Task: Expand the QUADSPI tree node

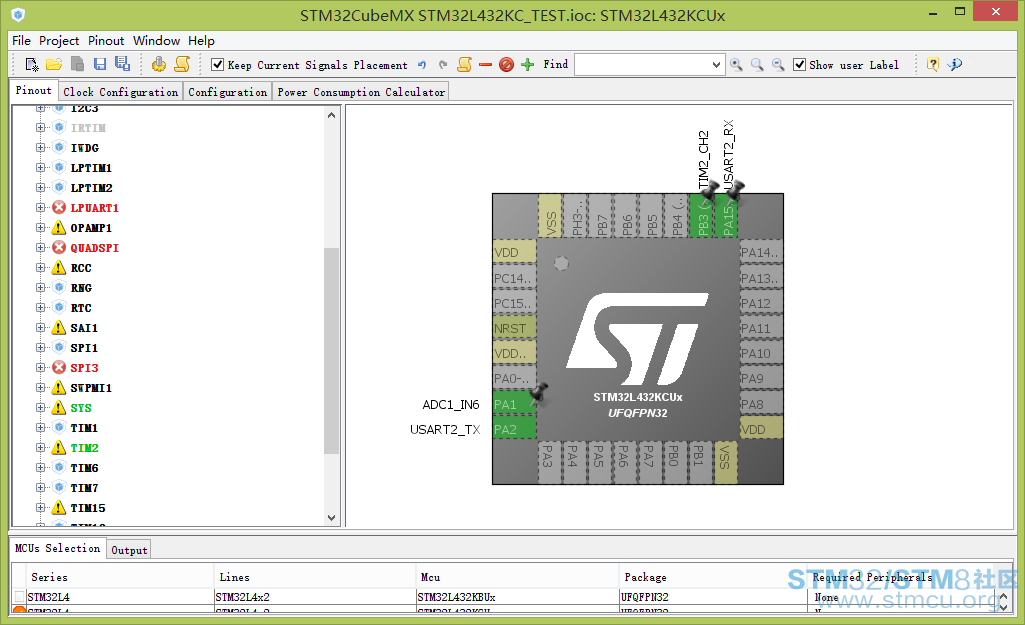Action: 41,247
